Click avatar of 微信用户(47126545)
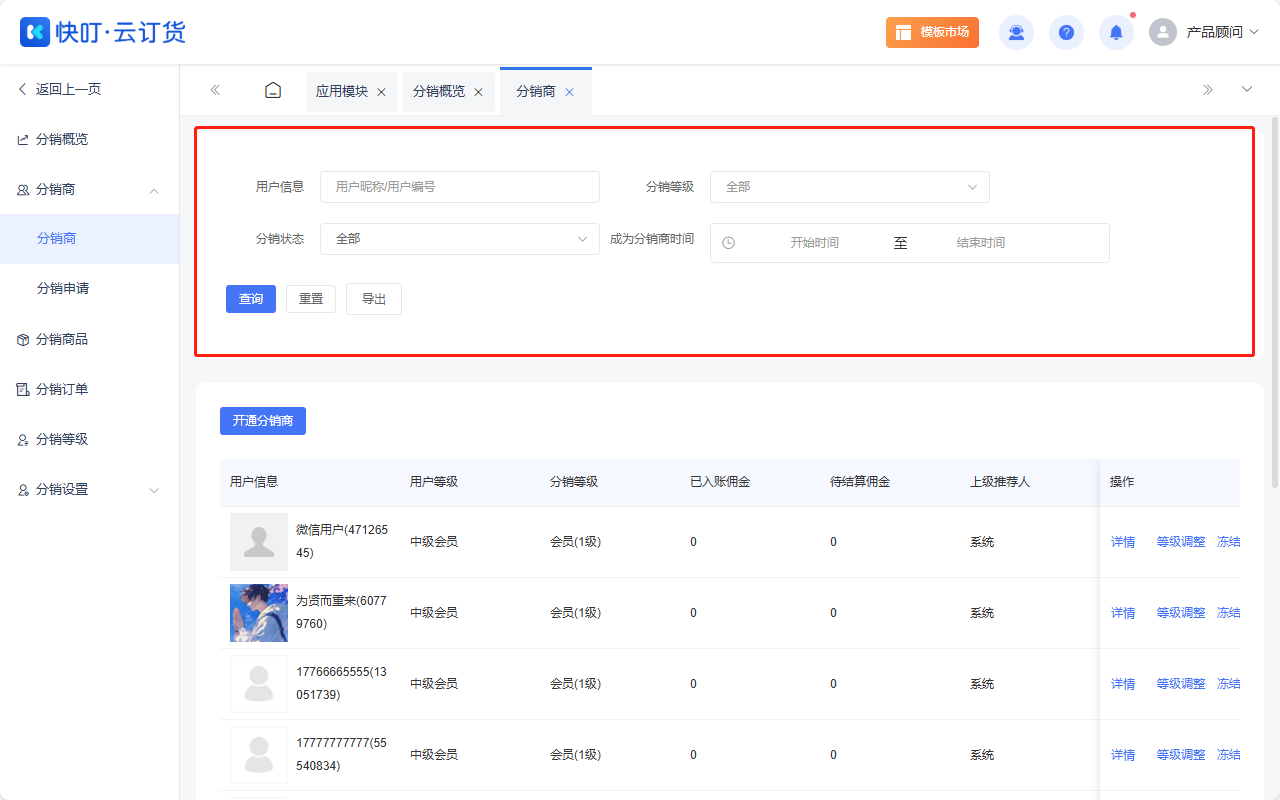1280x800 pixels. point(259,542)
